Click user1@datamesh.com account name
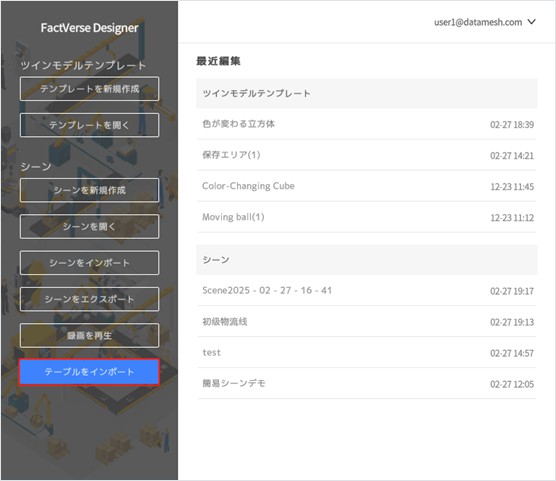Screen dimensions: 556x481 pos(478,22)
